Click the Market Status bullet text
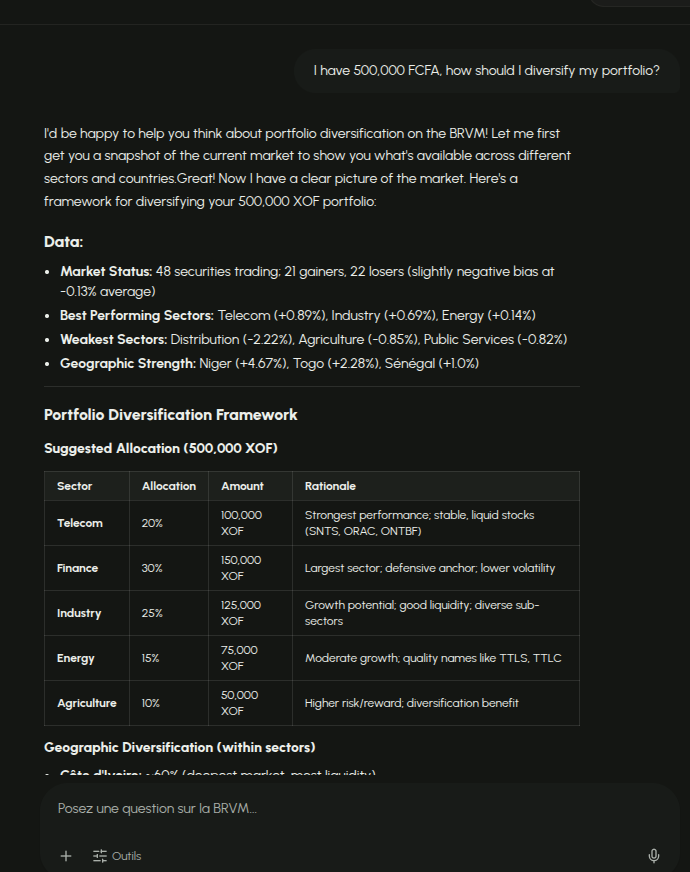 pyautogui.click(x=307, y=281)
